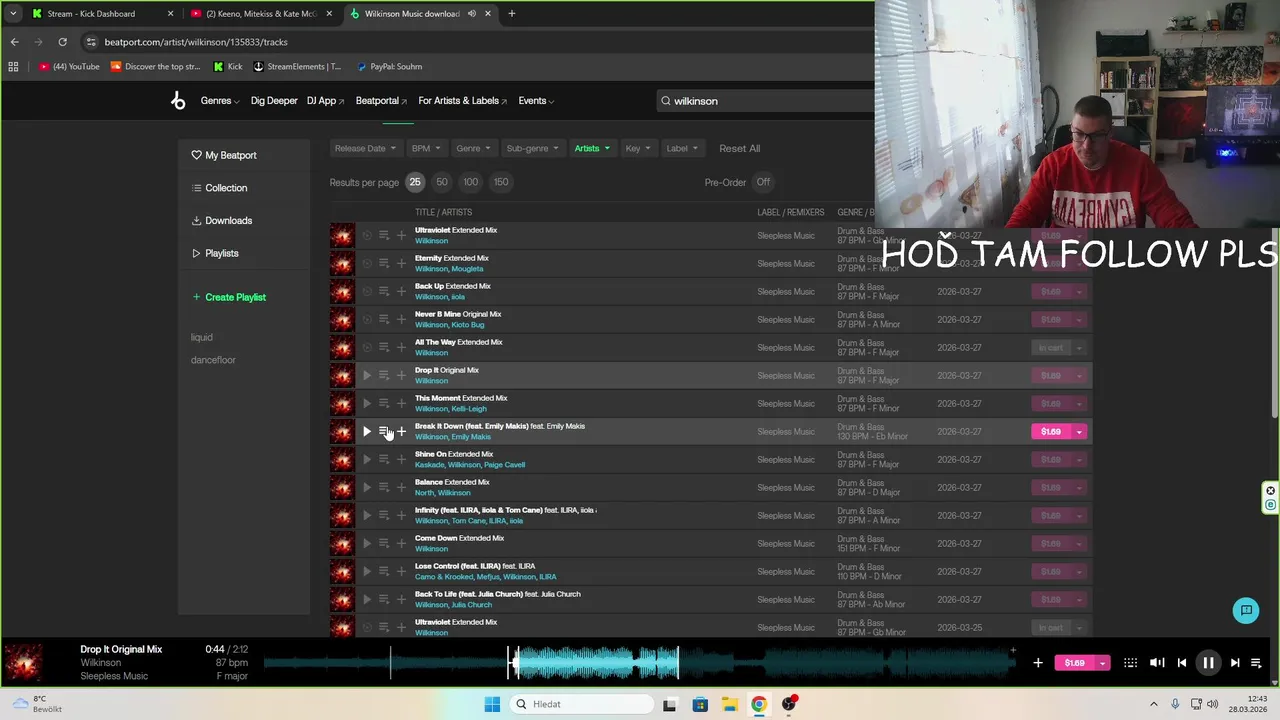This screenshot has height=720, width=1280.
Task: Mute the player volume
Action: 1157,662
